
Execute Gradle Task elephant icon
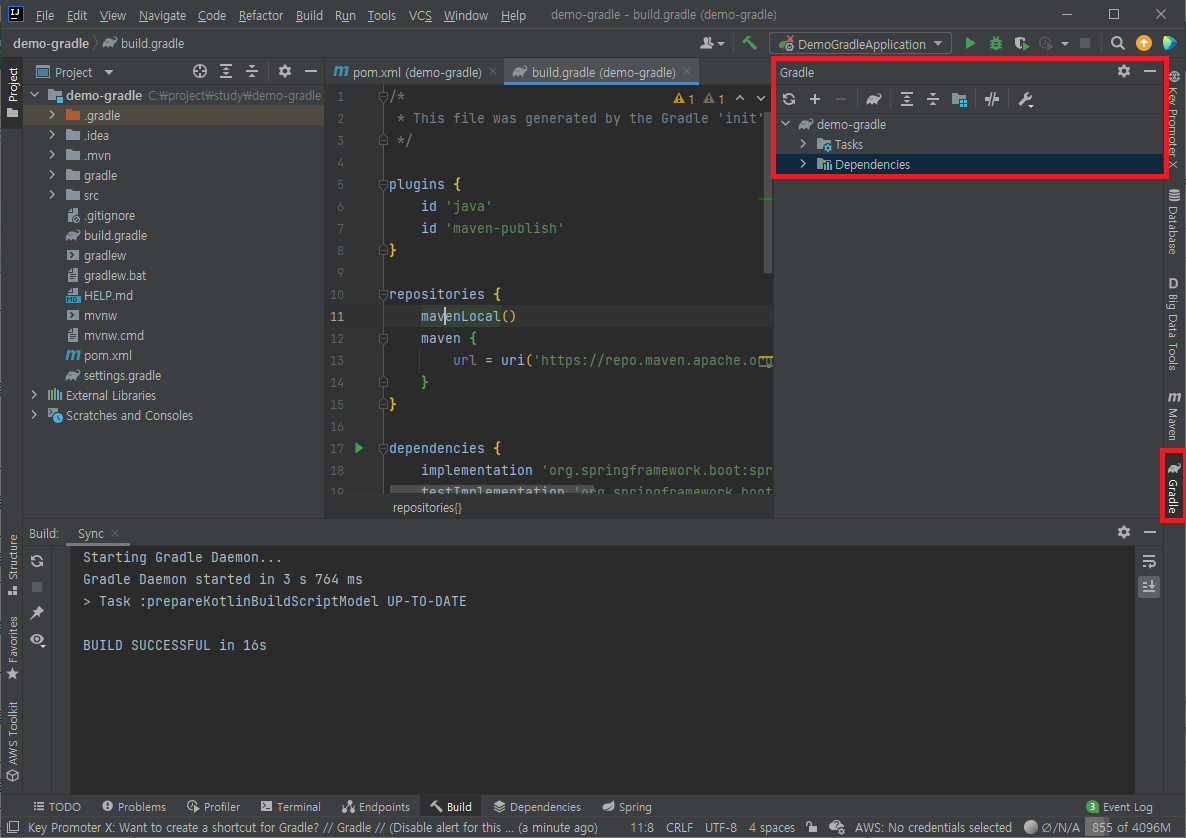(874, 99)
